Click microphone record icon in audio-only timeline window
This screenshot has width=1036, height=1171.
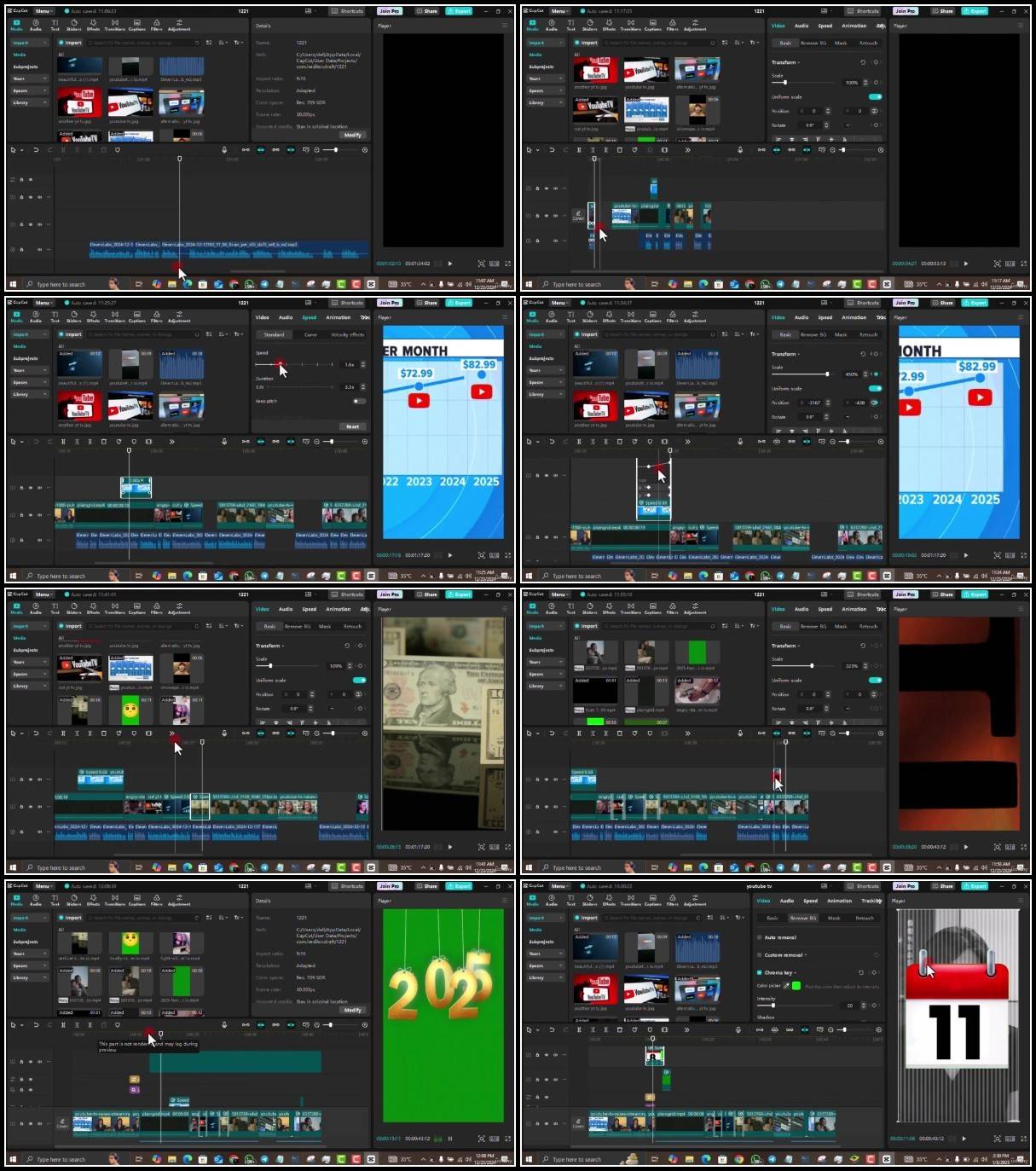point(224,149)
